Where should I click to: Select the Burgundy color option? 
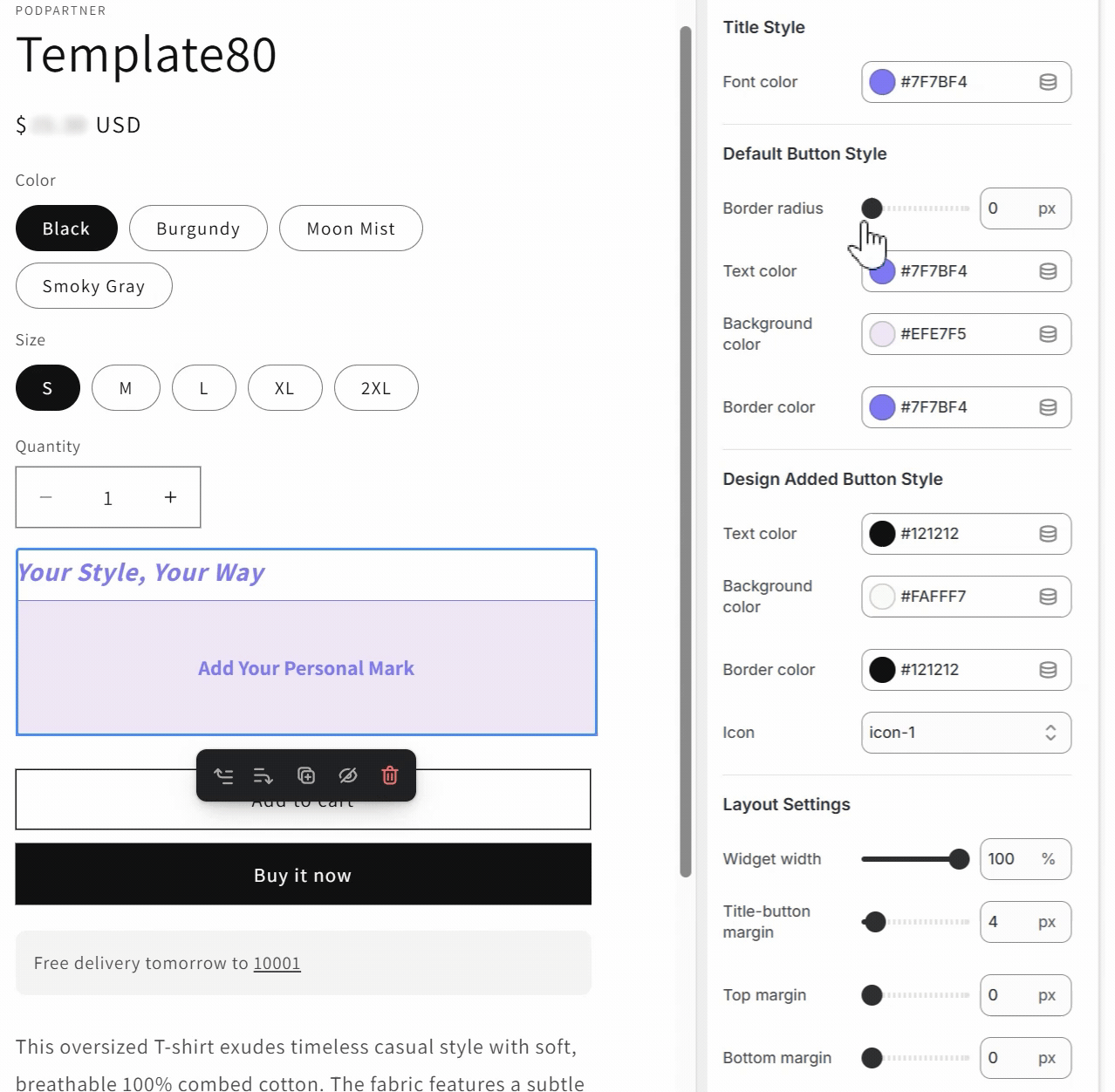point(198,229)
